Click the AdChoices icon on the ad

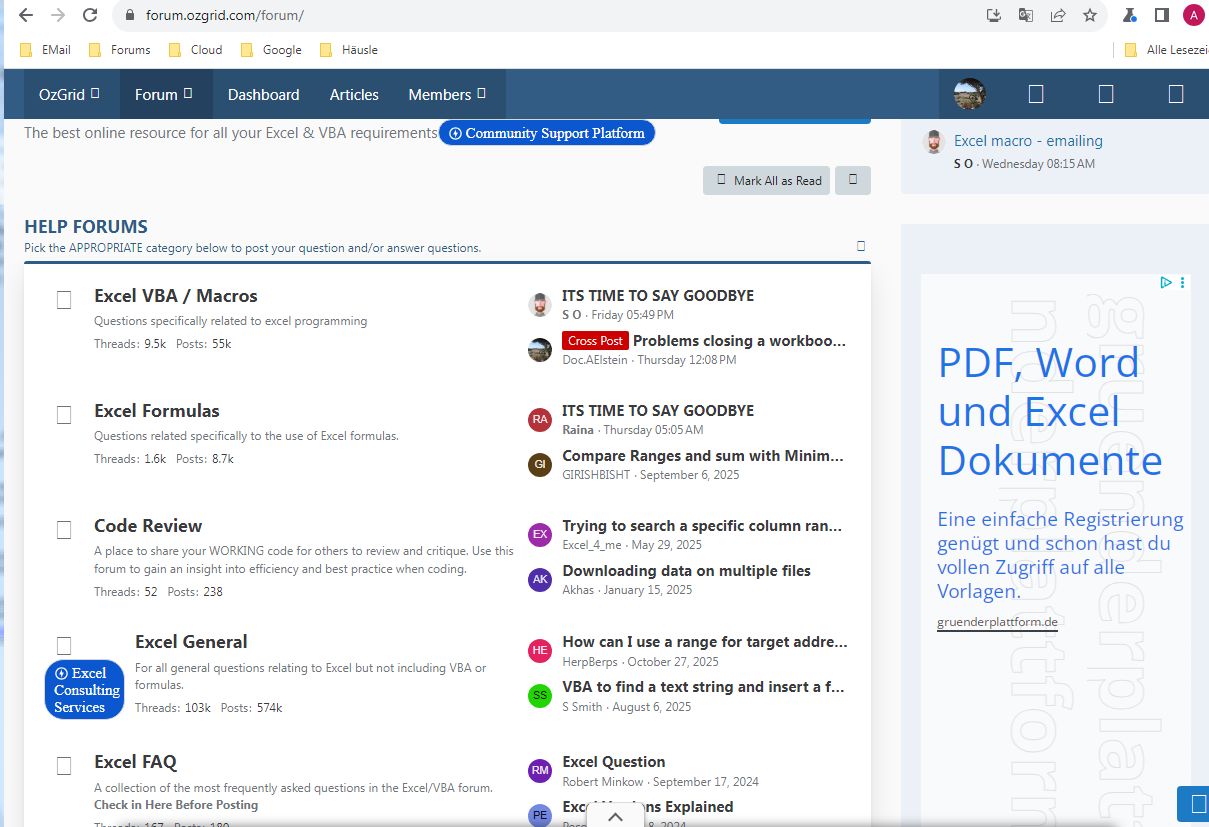tap(1166, 283)
